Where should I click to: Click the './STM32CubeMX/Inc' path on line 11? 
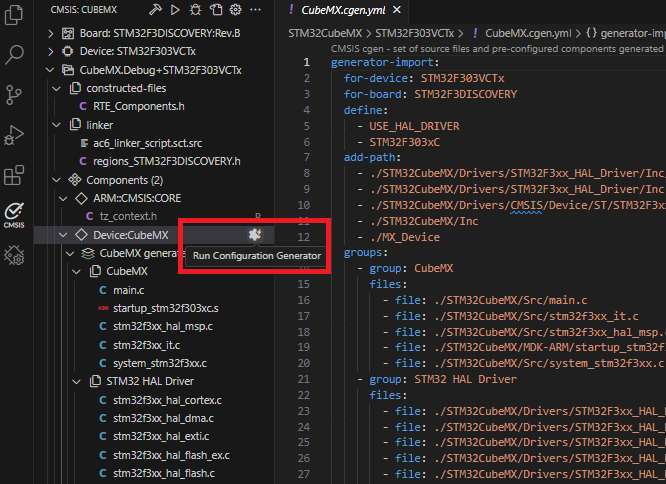(x=423, y=221)
